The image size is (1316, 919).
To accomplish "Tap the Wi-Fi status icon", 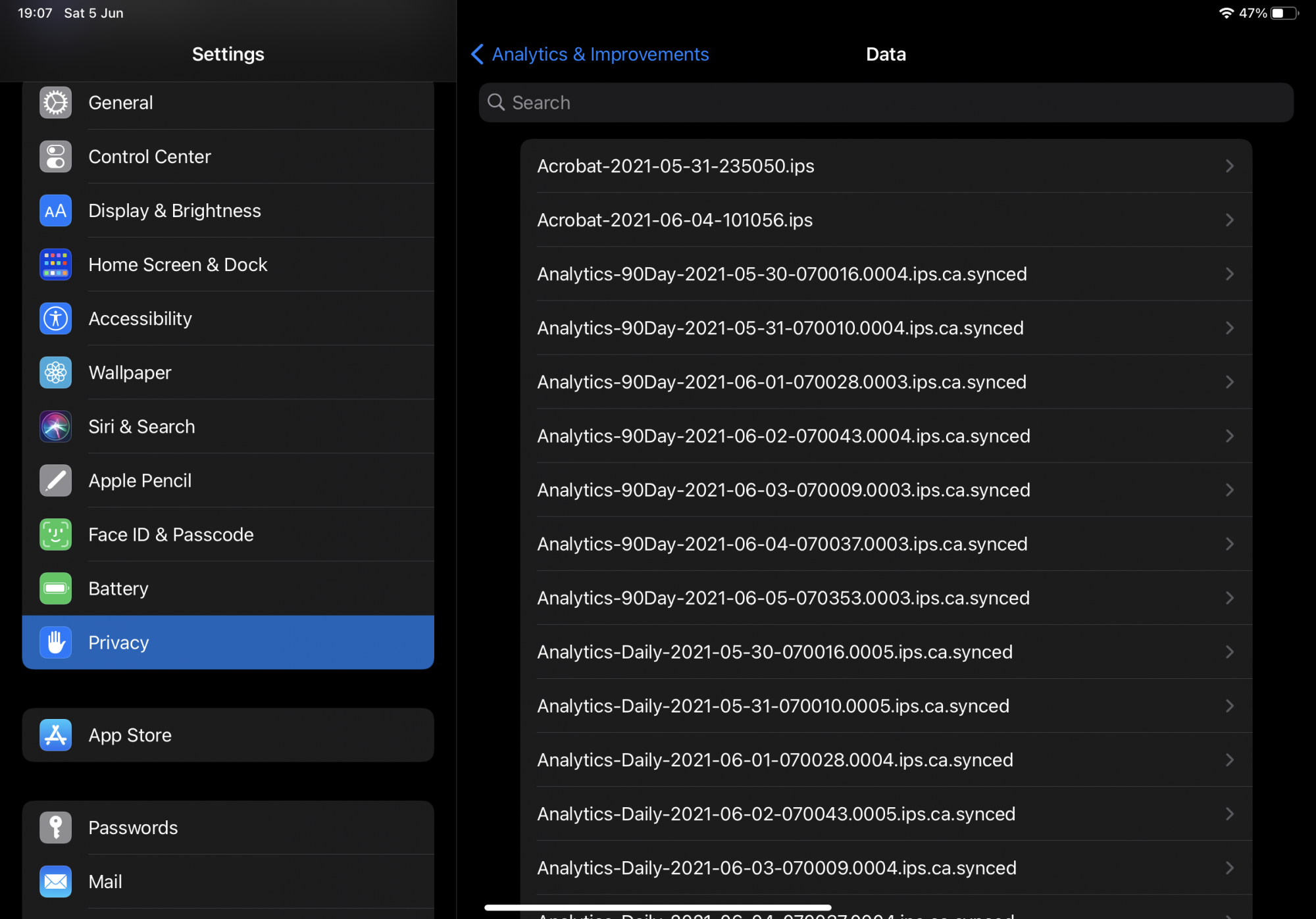I will pyautogui.click(x=1226, y=13).
